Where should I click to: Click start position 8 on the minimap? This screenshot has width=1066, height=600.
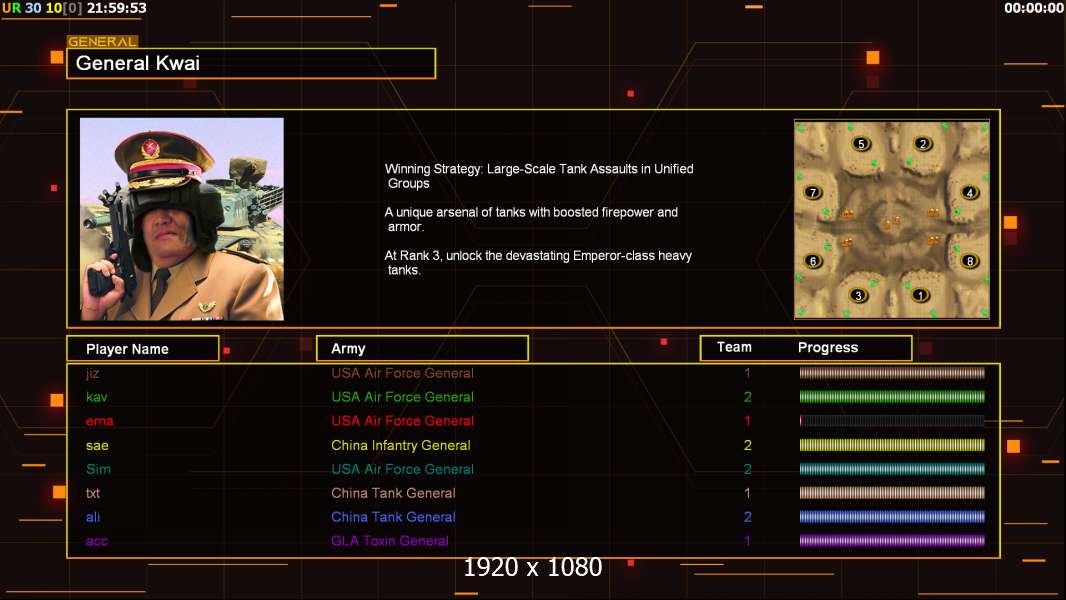click(x=970, y=261)
